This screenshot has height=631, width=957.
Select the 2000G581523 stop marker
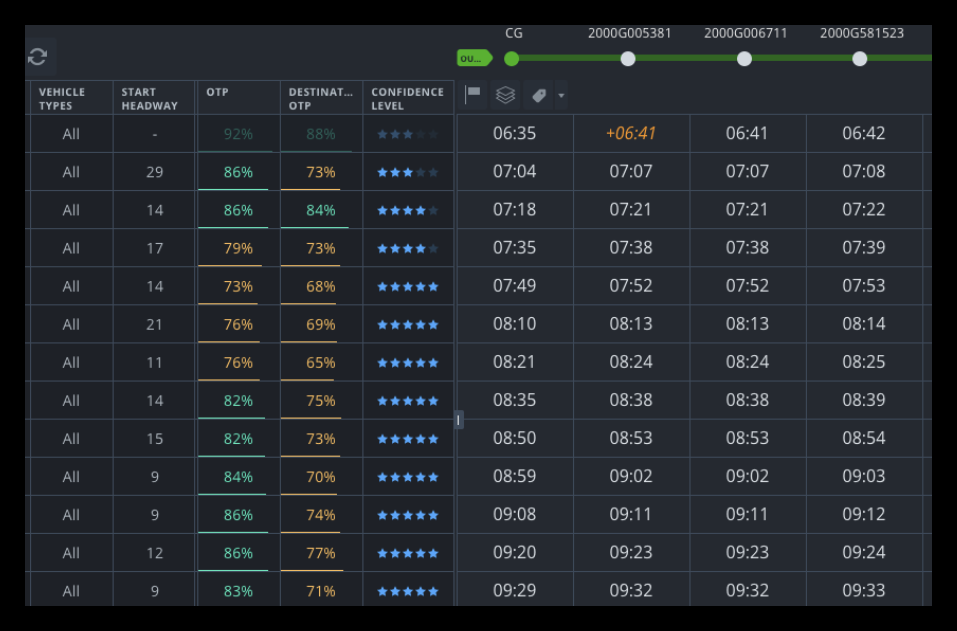[860, 59]
